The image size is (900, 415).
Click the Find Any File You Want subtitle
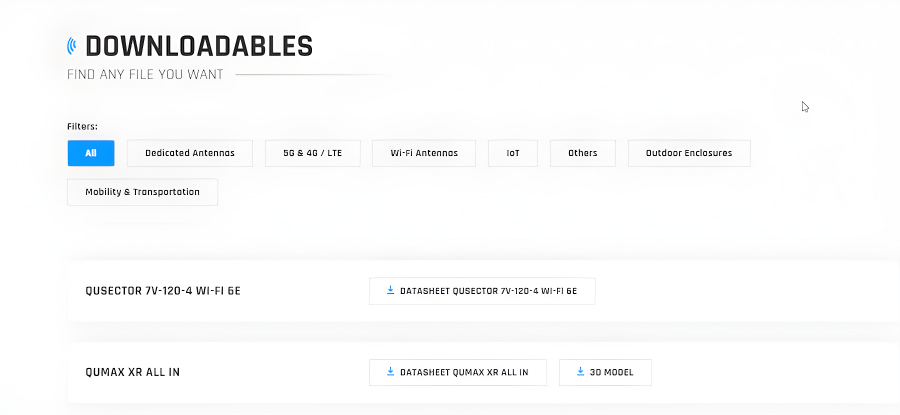(x=145, y=75)
